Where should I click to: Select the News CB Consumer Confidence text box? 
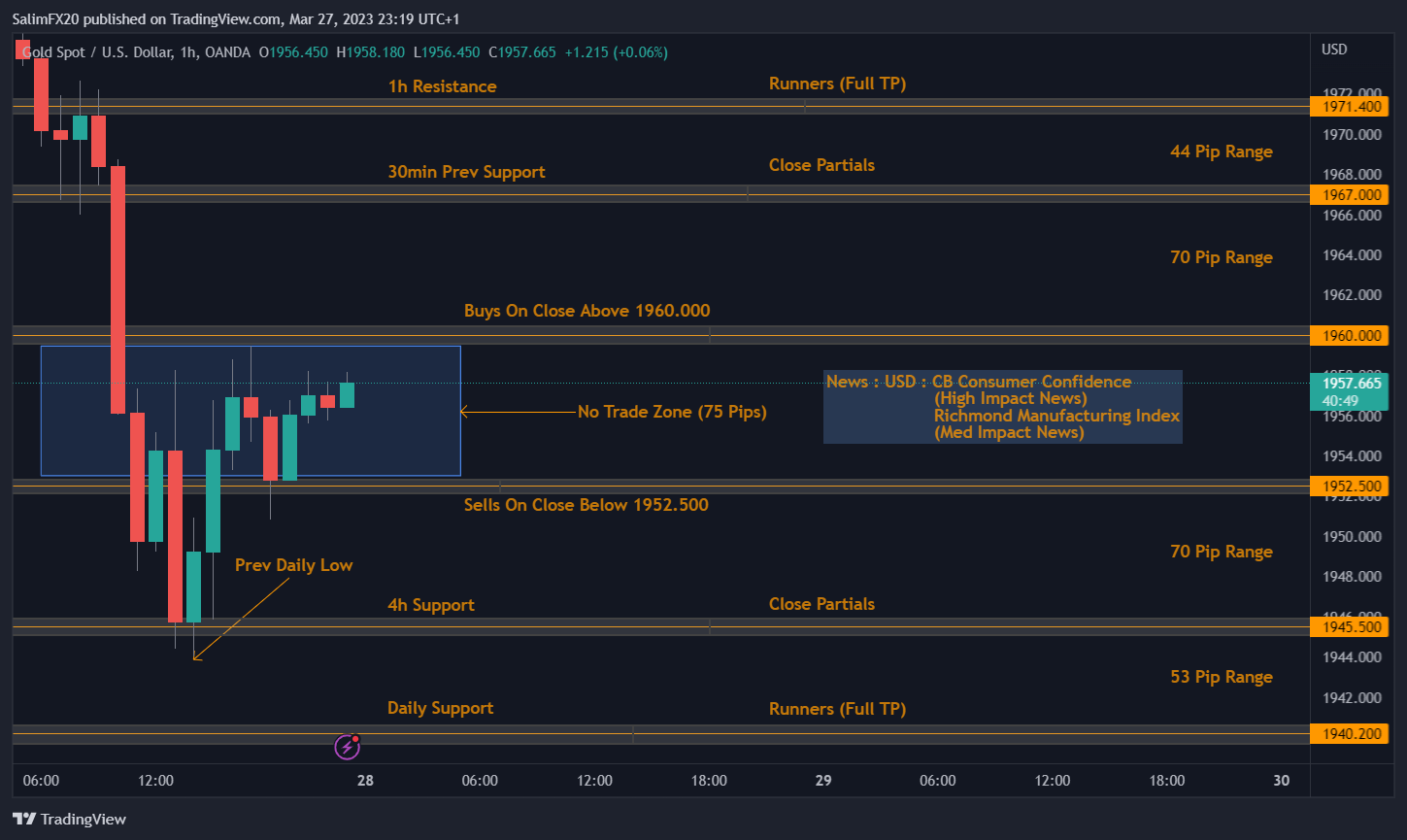click(x=1002, y=407)
